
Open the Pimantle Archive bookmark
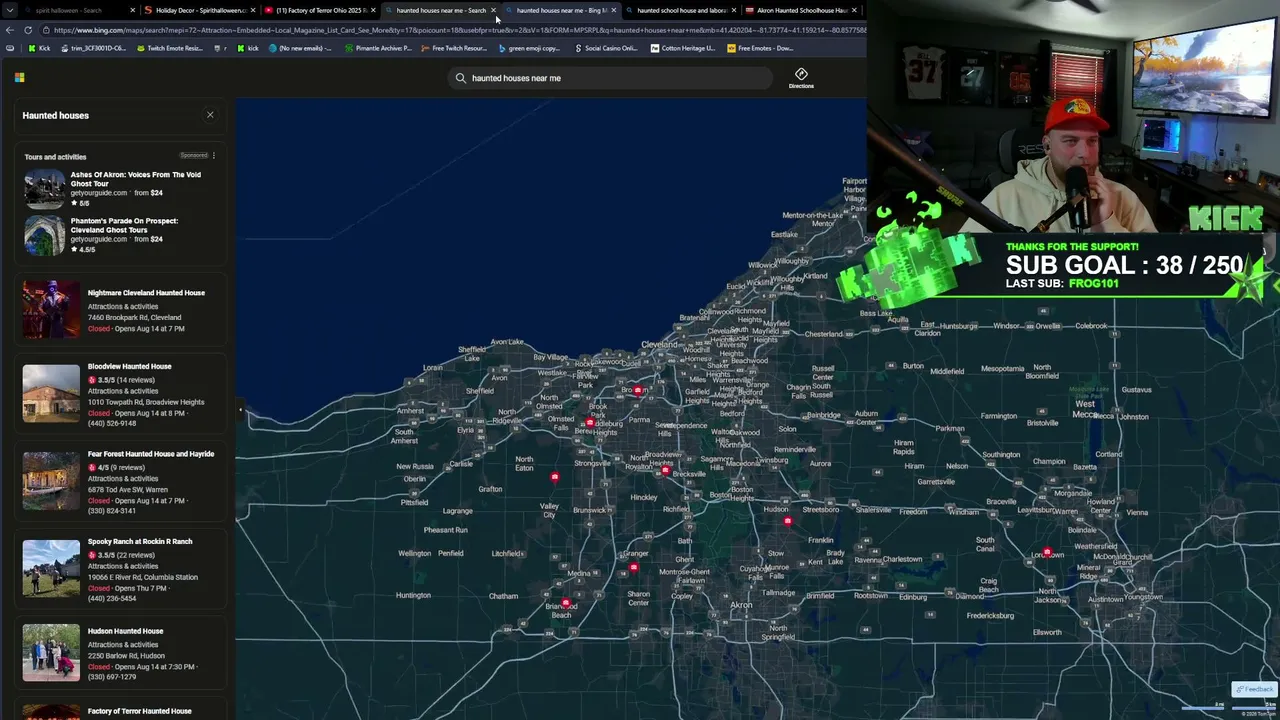[378, 48]
